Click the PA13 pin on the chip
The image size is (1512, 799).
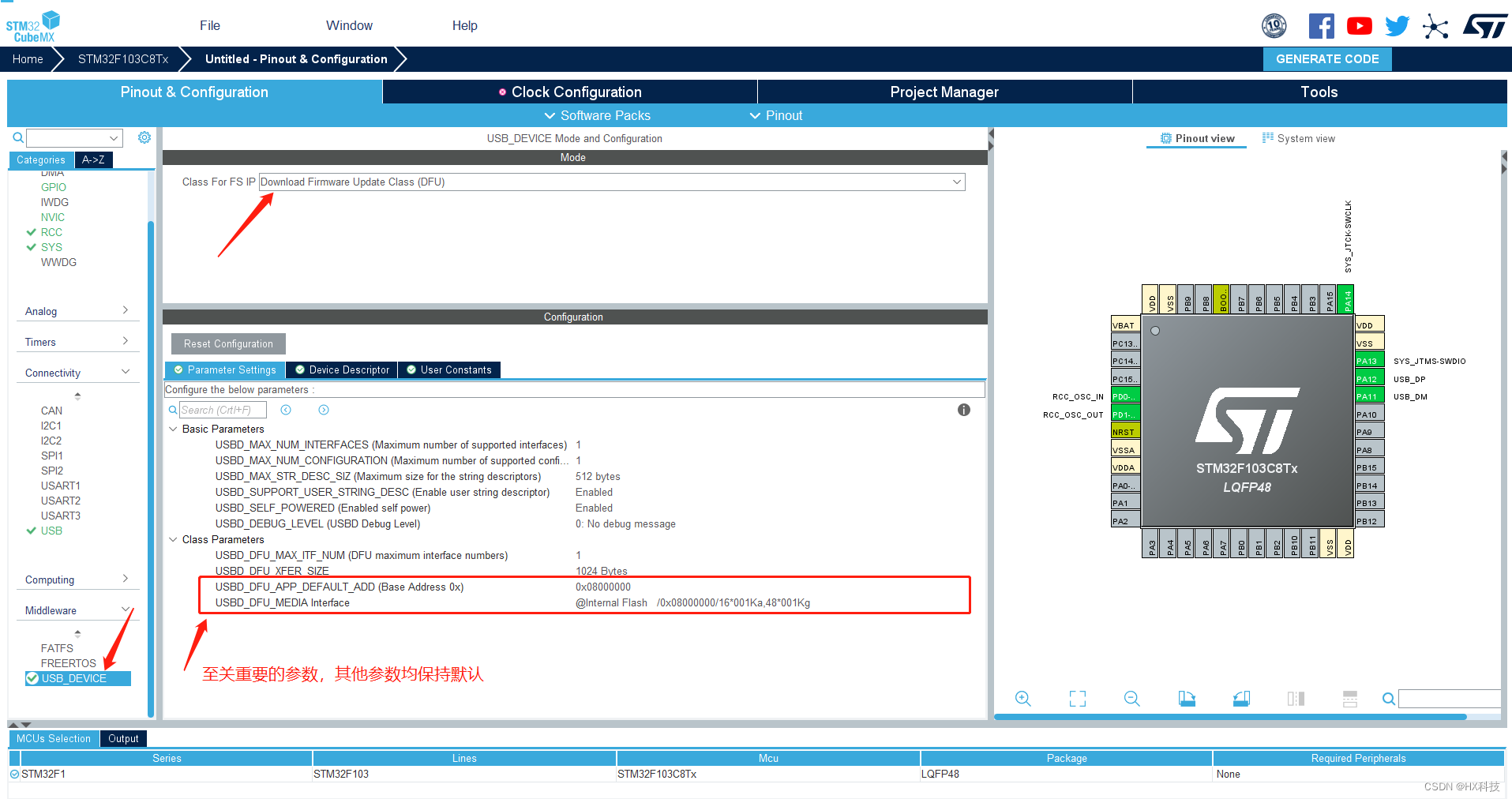click(1370, 361)
